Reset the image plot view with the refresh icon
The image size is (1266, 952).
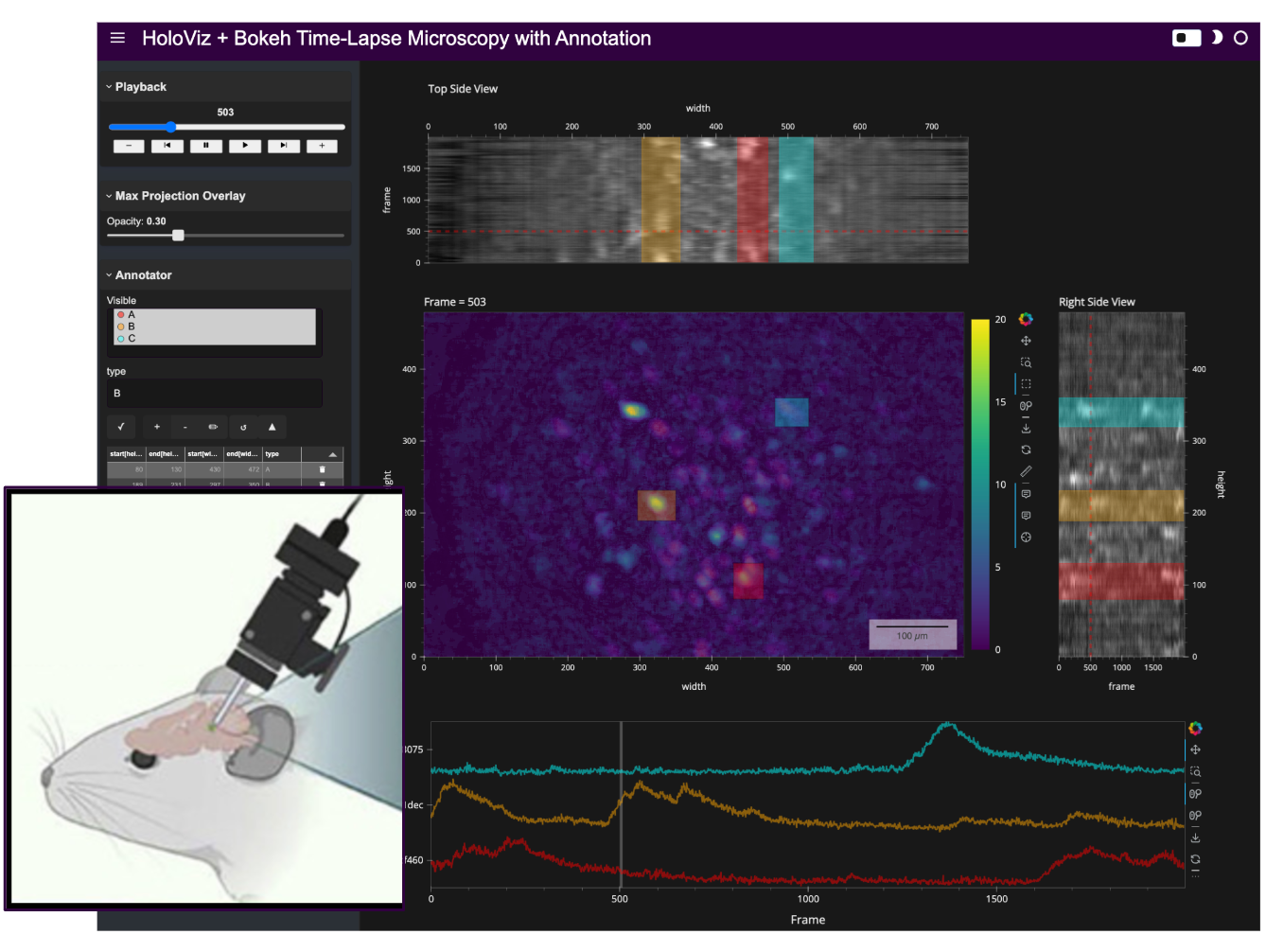1026,450
